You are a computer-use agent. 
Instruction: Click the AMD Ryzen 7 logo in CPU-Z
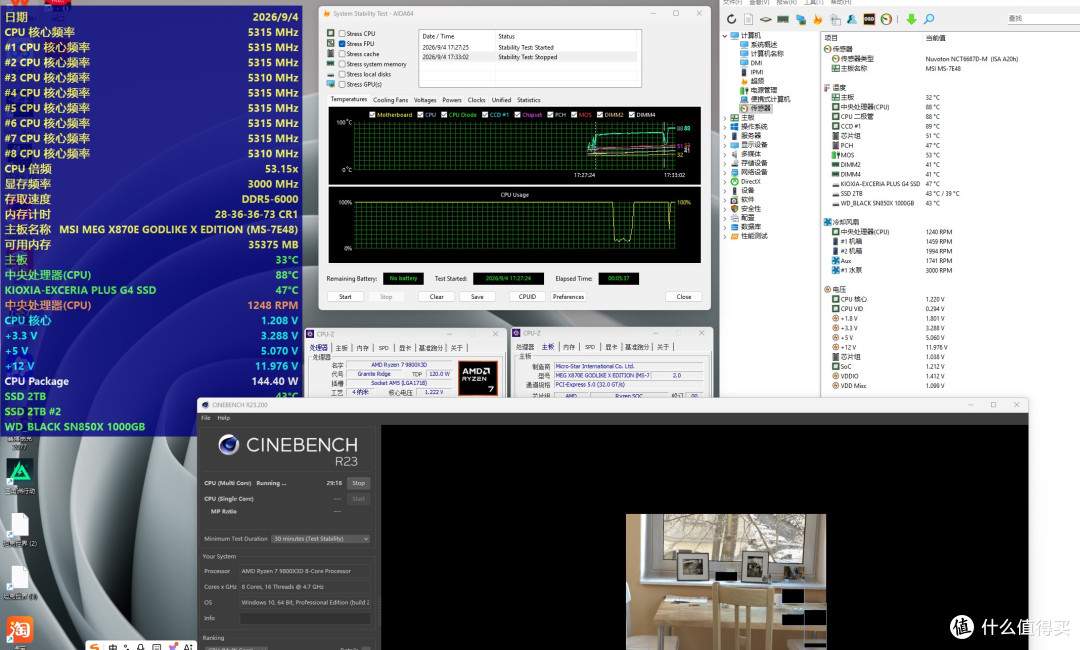pyautogui.click(x=478, y=379)
